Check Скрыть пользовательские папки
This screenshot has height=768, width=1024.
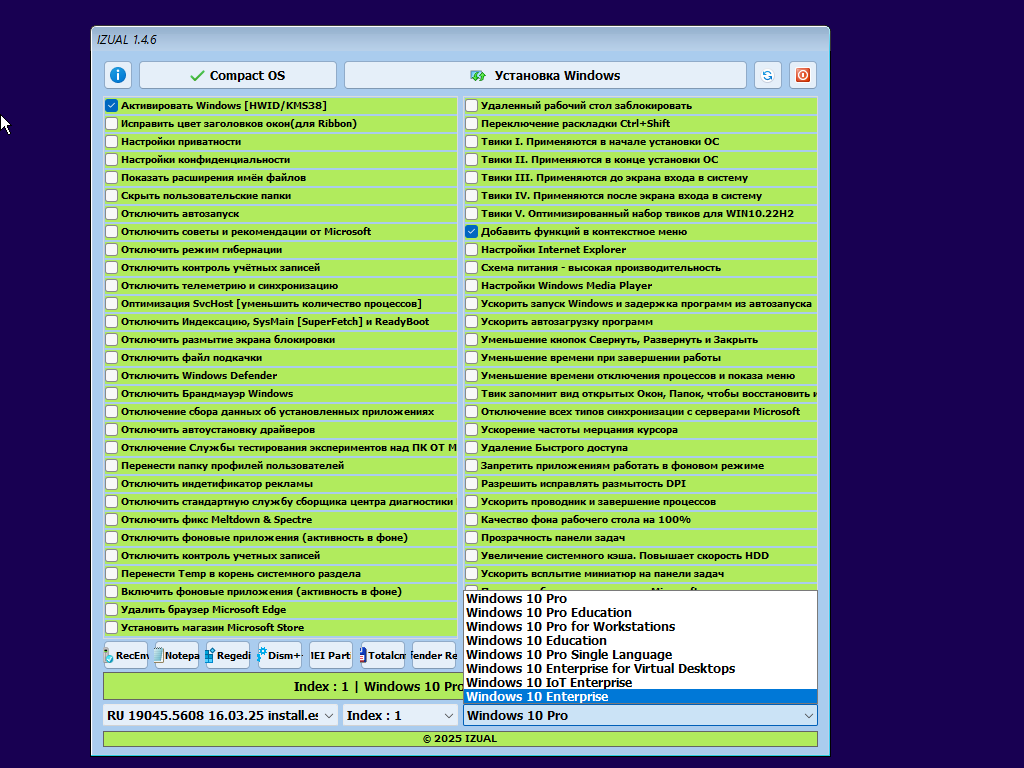[112, 195]
